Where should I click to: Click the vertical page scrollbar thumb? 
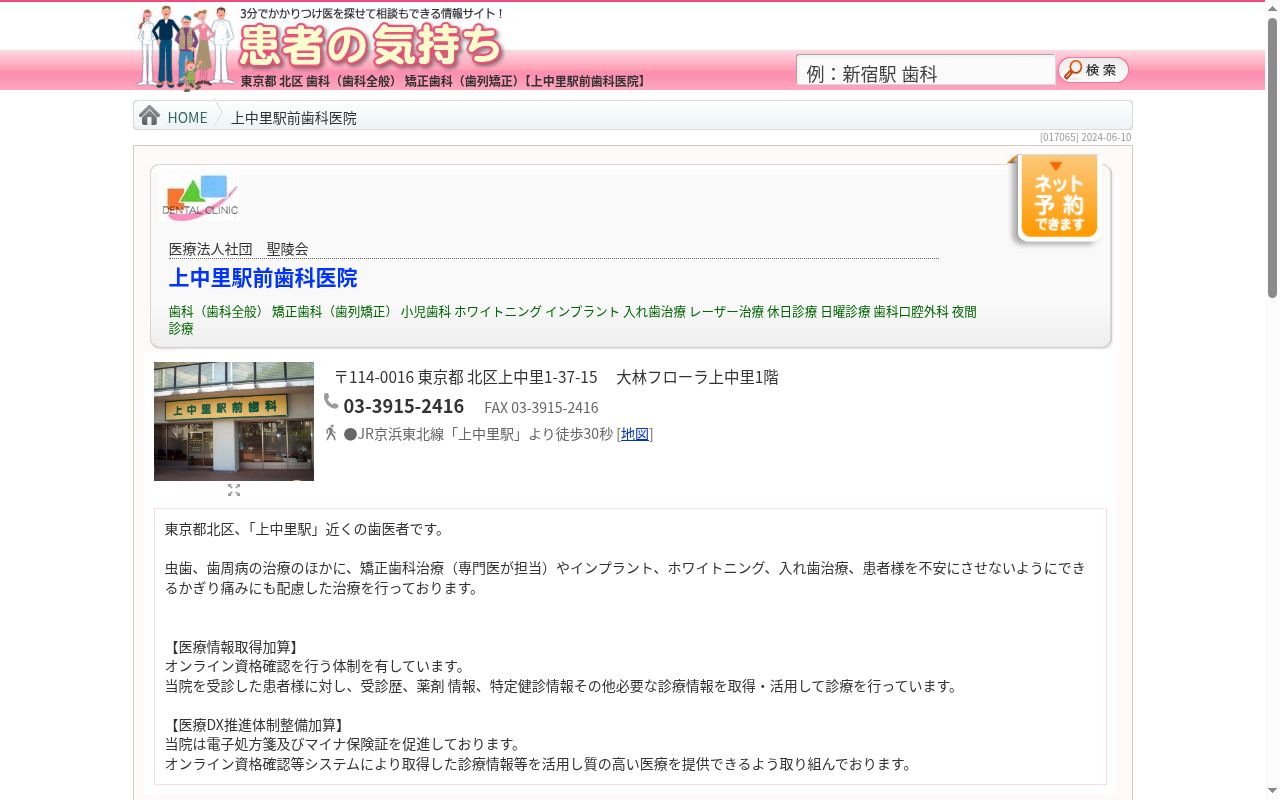tap(1272, 158)
